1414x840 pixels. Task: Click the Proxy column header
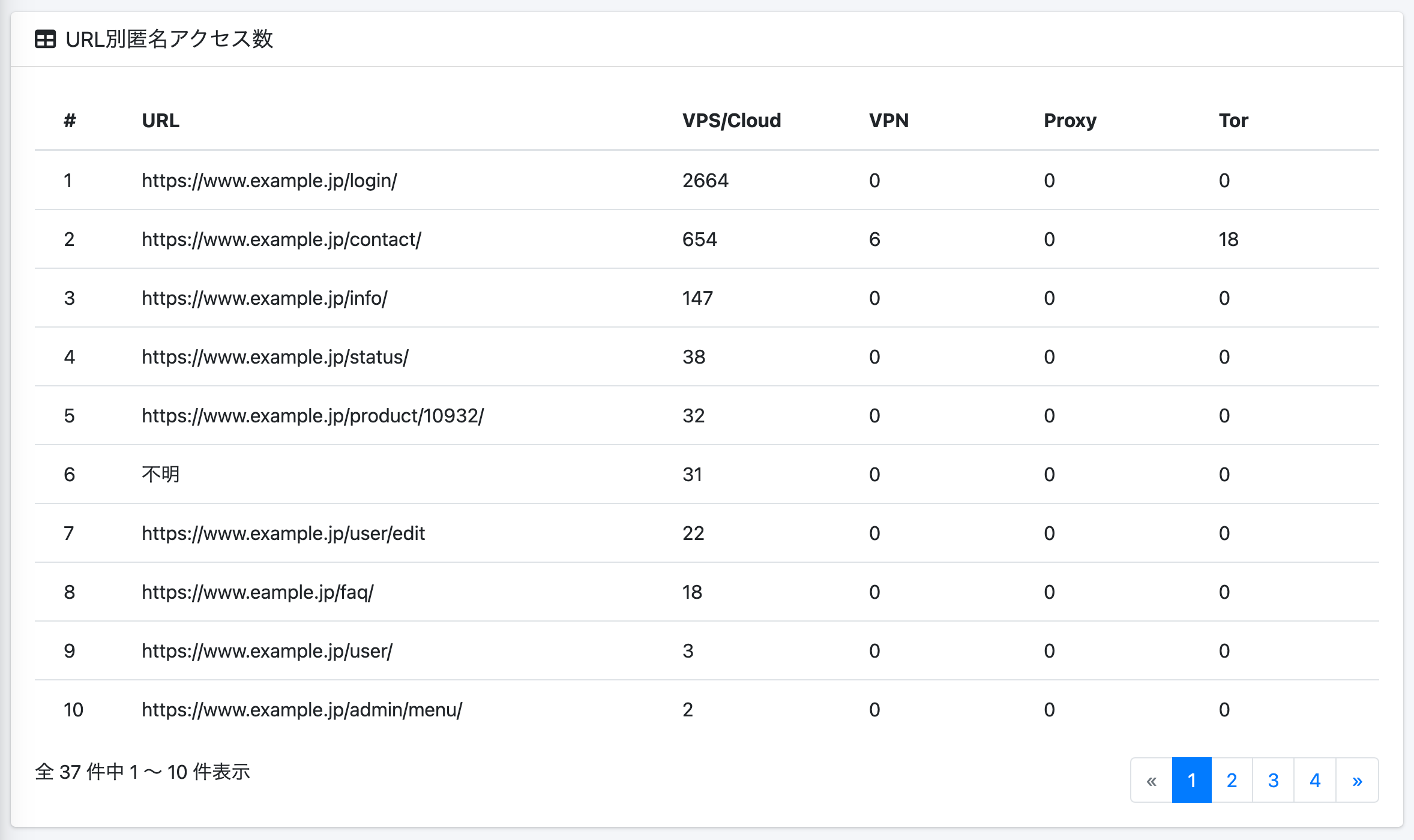coord(1070,121)
